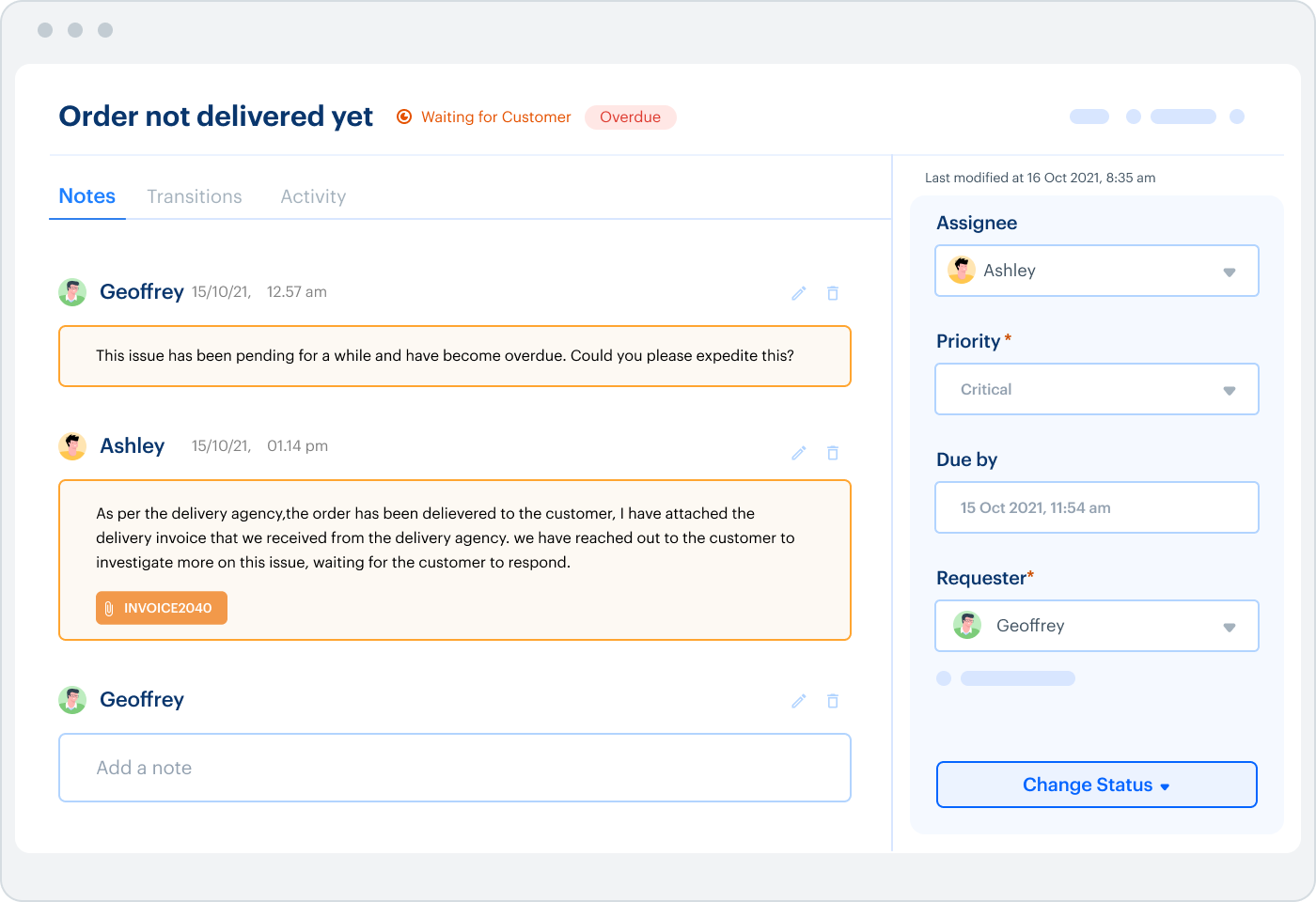This screenshot has width=1316, height=902.
Task: Click the Assignee label
Action: (977, 223)
